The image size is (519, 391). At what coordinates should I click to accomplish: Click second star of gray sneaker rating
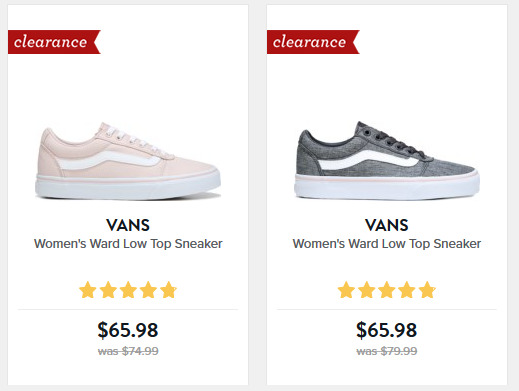(x=367, y=290)
